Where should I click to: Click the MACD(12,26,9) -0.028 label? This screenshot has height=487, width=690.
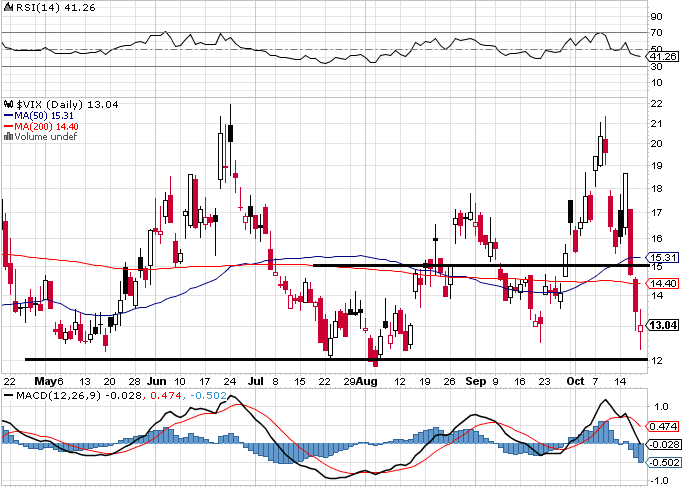(x=79, y=395)
